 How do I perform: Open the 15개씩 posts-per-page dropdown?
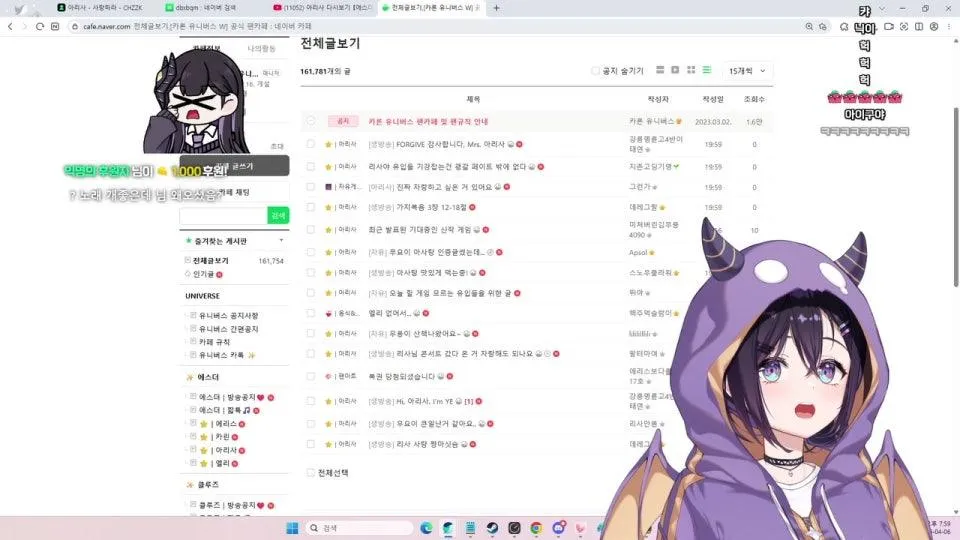[747, 71]
